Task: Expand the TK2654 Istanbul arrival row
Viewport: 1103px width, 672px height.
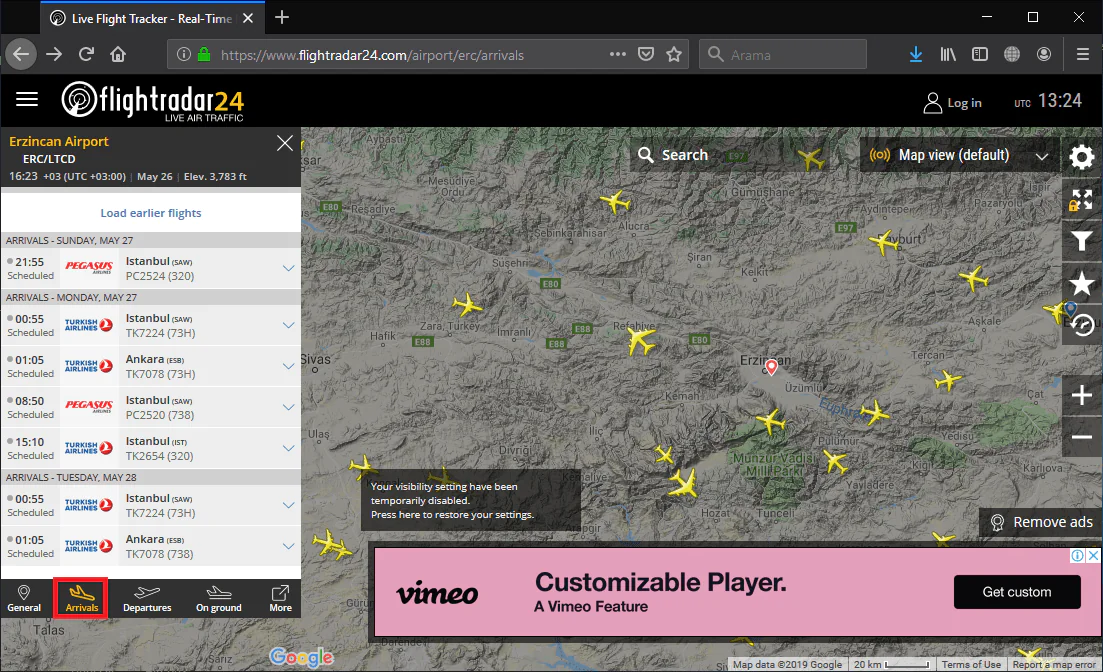Action: 289,448
